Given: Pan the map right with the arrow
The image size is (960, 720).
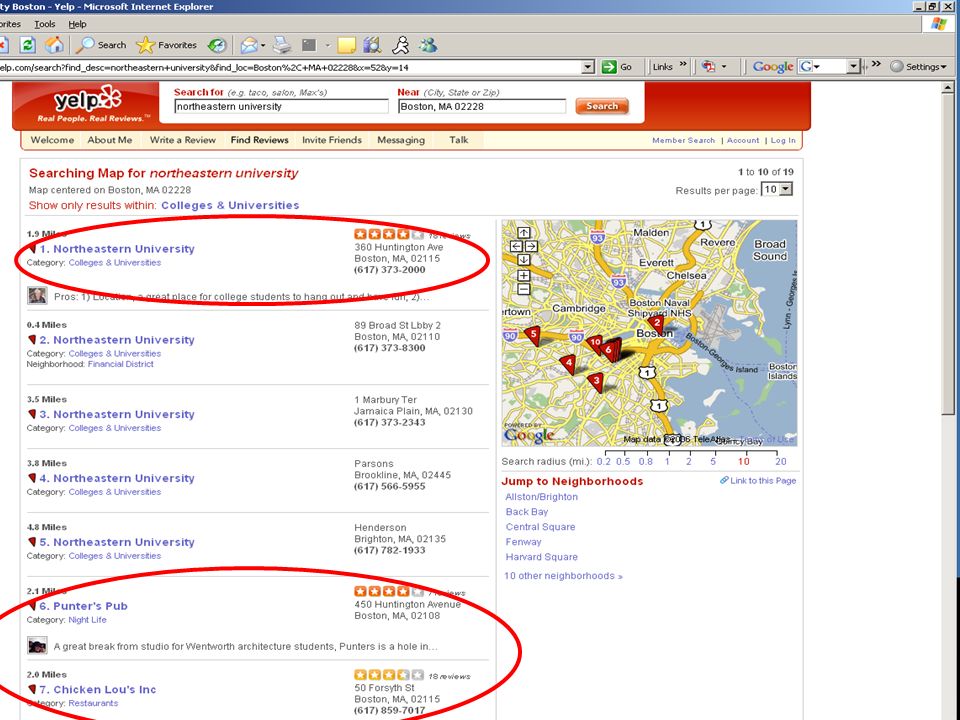Looking at the screenshot, I should click(531, 246).
